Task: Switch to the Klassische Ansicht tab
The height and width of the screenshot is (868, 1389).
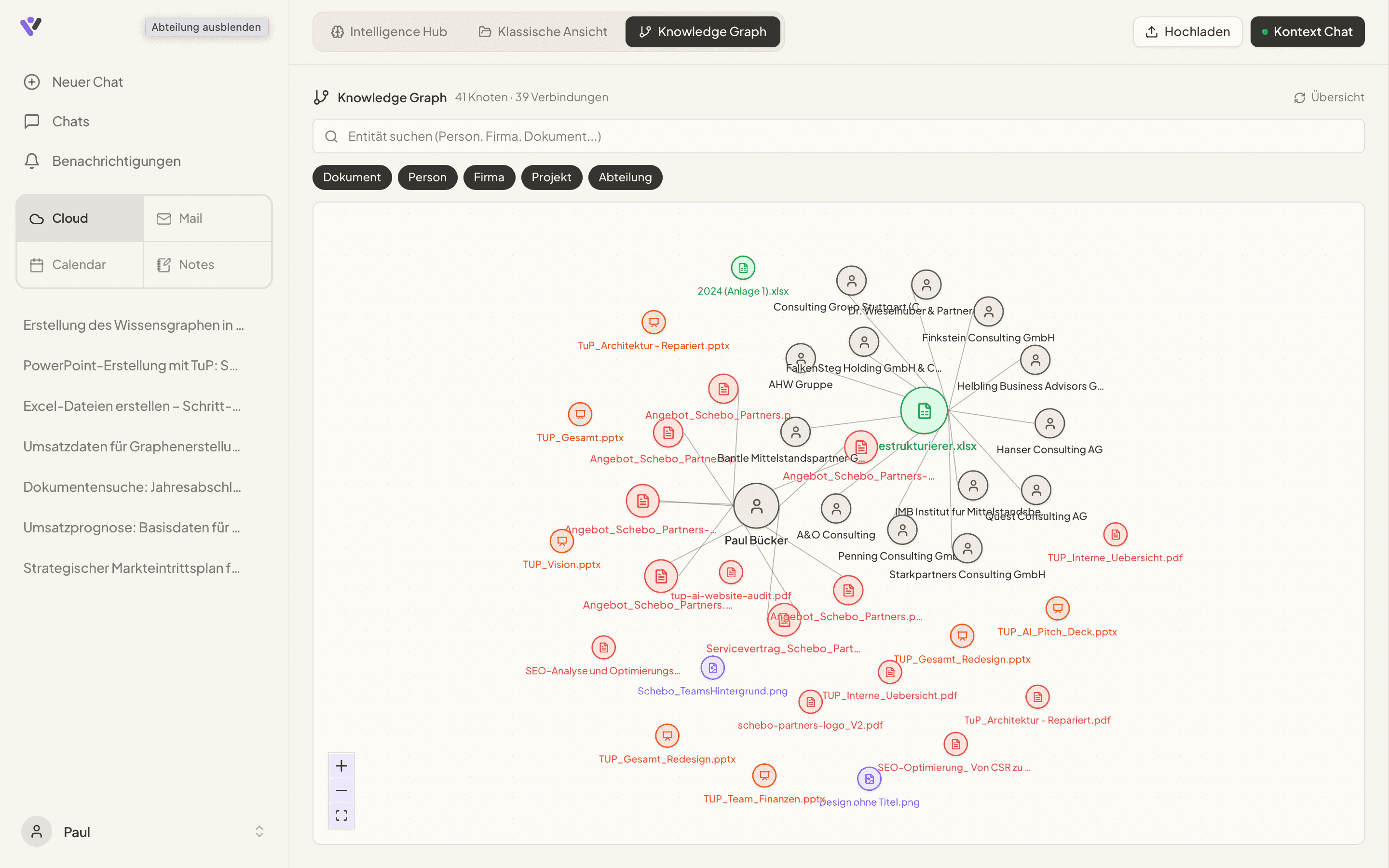Action: pos(543,31)
